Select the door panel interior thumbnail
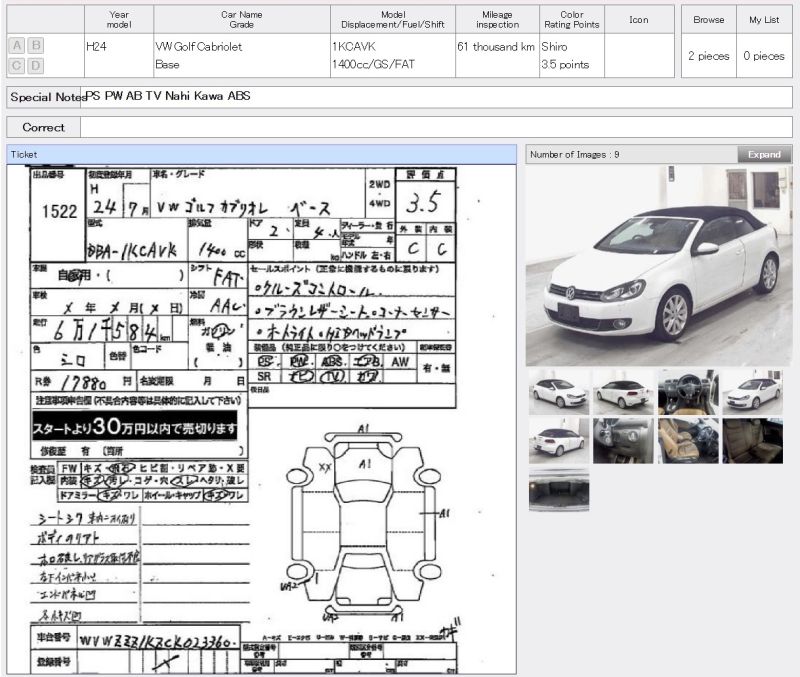800x677 pixels. [623, 441]
